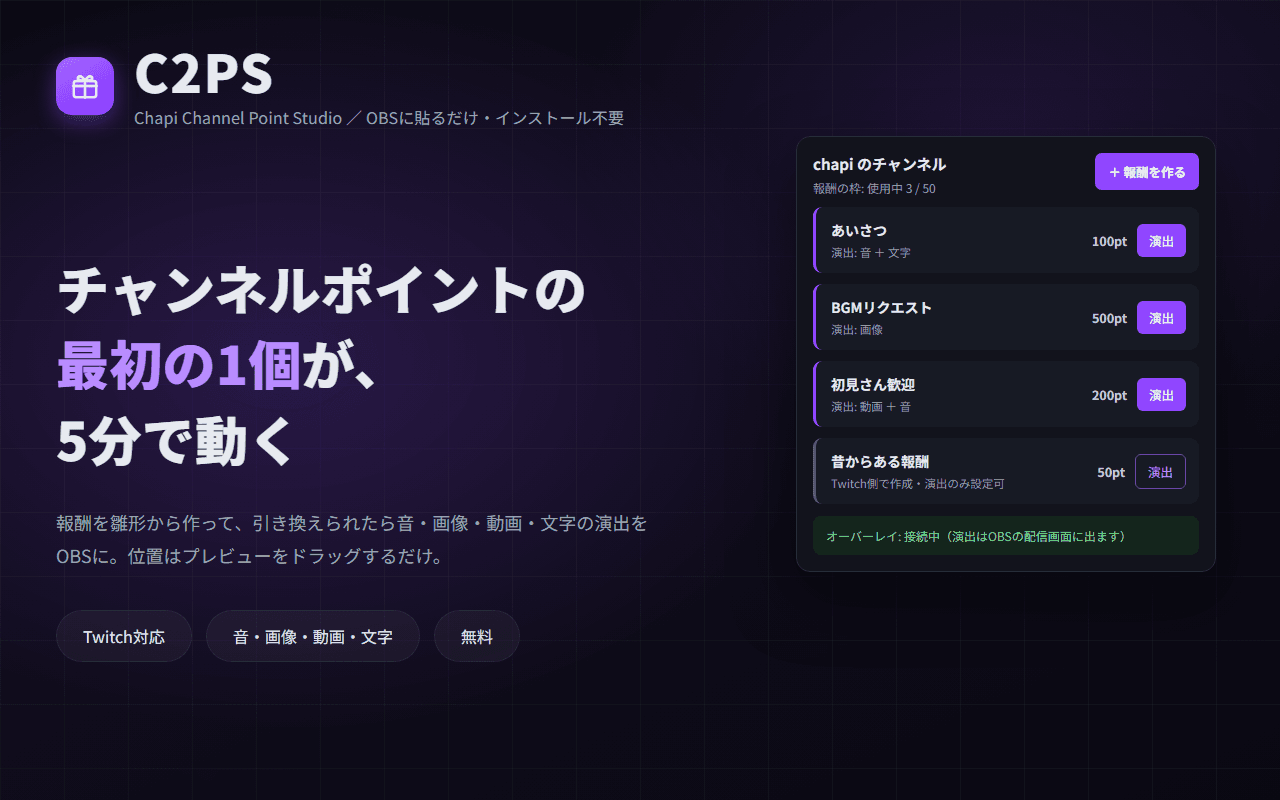This screenshot has width=1280, height=800.
Task: Click the Chapi Channel Point Studio tagline
Action: [x=379, y=118]
